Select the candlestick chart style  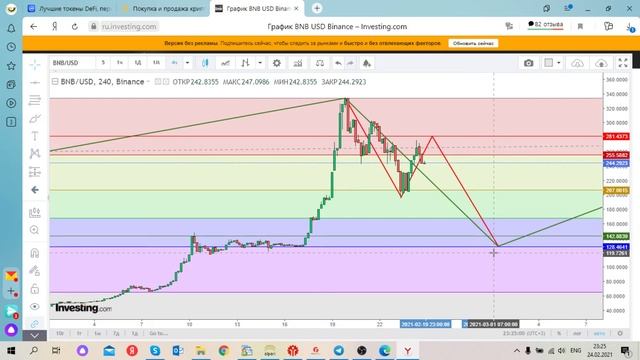click(x=205, y=63)
